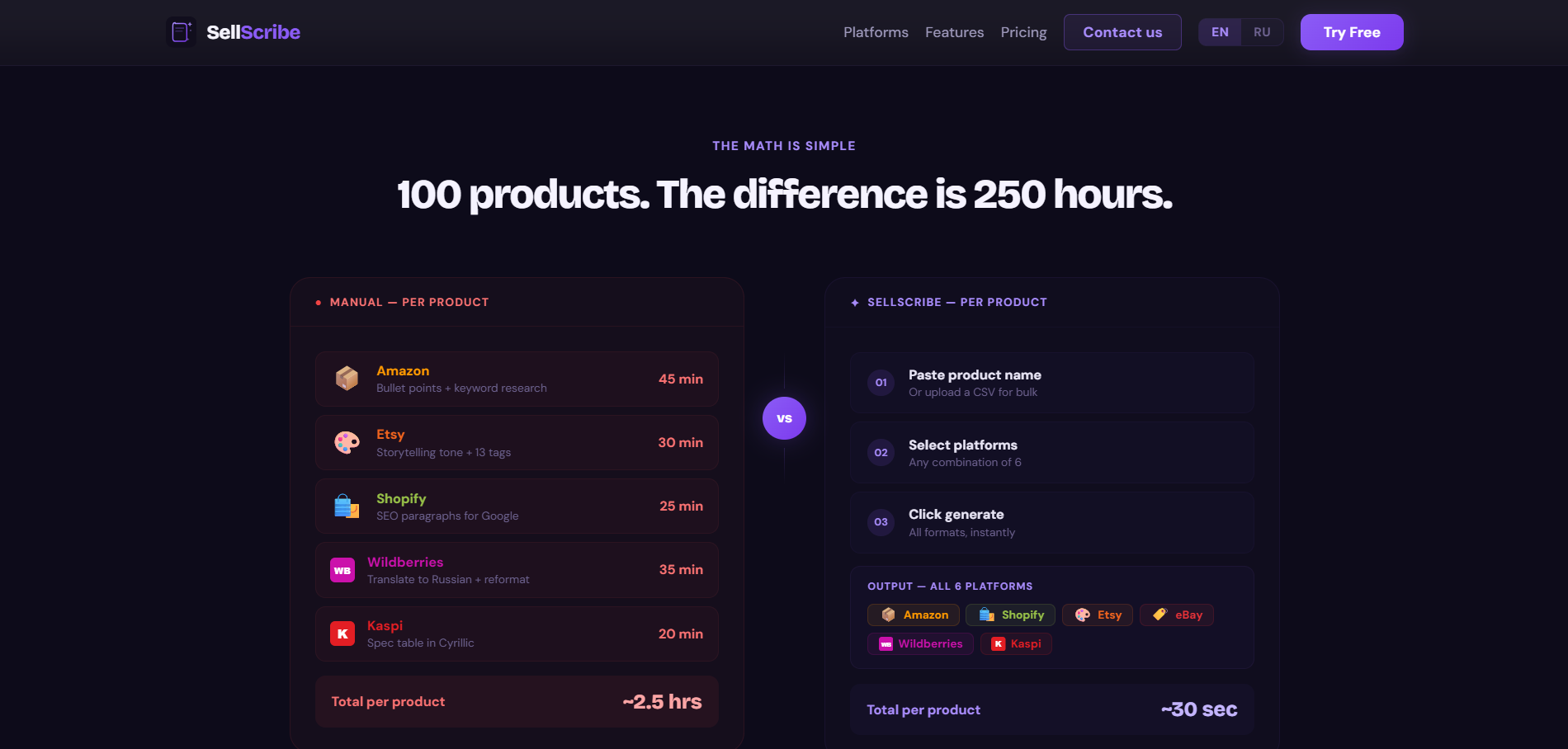Switch language to RU
This screenshot has width=1568, height=749.
(1262, 32)
